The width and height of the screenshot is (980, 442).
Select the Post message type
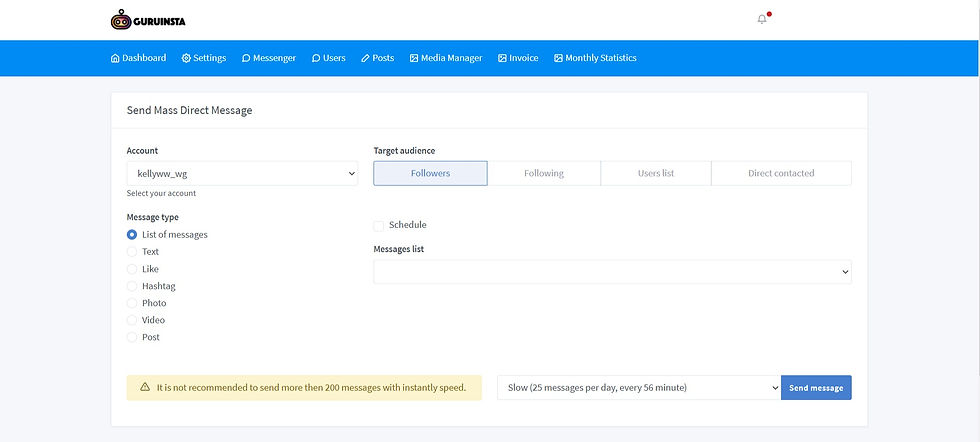tap(132, 337)
